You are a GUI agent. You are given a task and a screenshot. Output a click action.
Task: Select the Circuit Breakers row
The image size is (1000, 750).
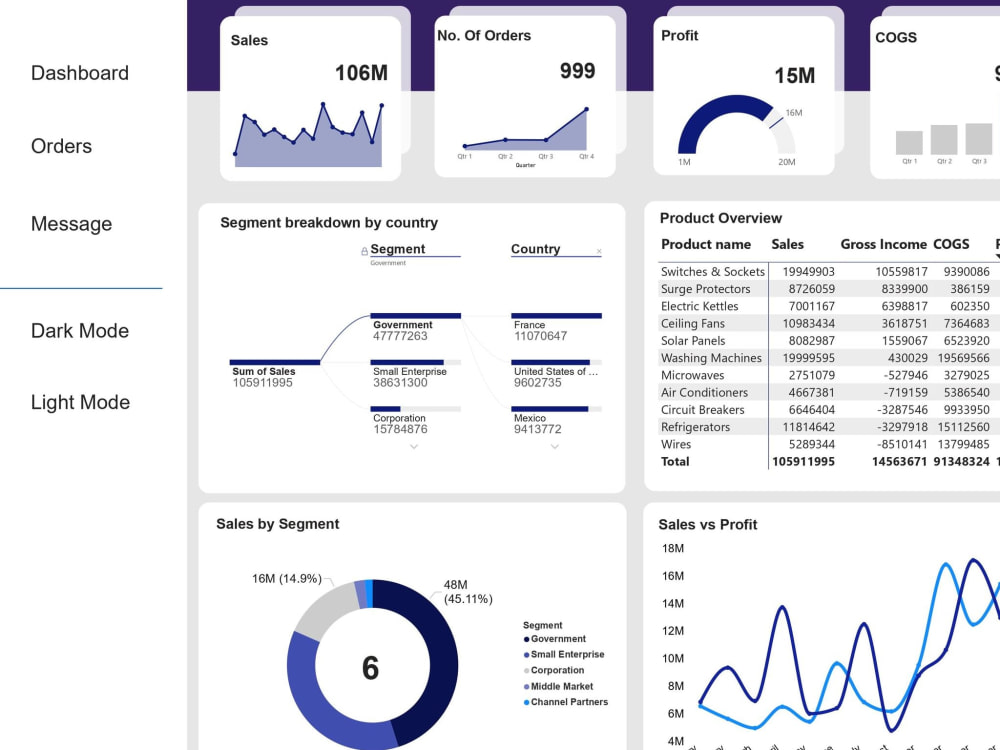[829, 409]
